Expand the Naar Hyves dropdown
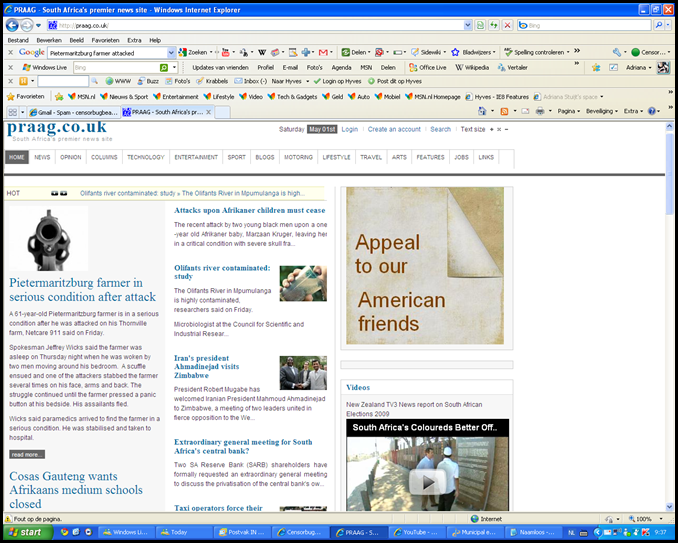 click(307, 81)
